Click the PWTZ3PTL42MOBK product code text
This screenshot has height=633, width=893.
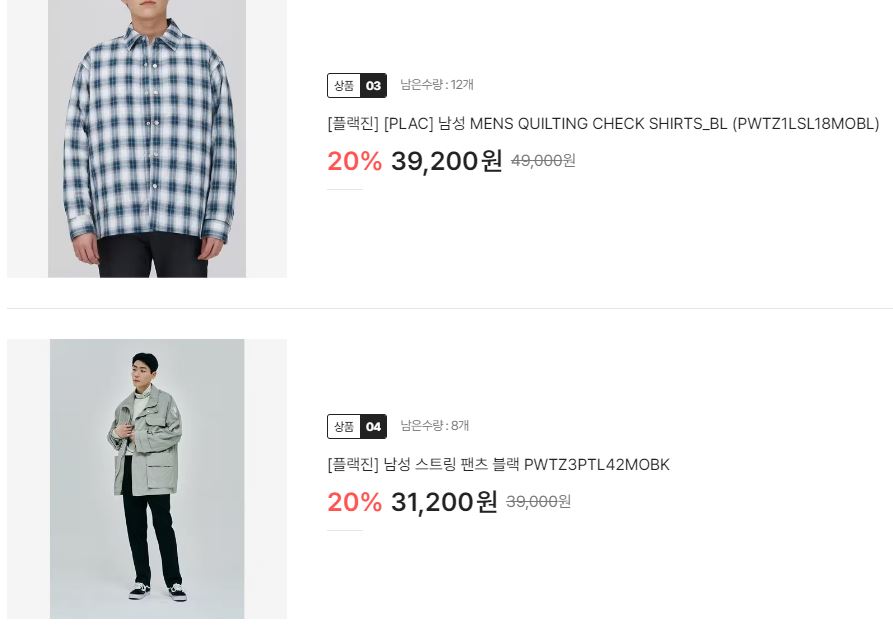(x=597, y=464)
